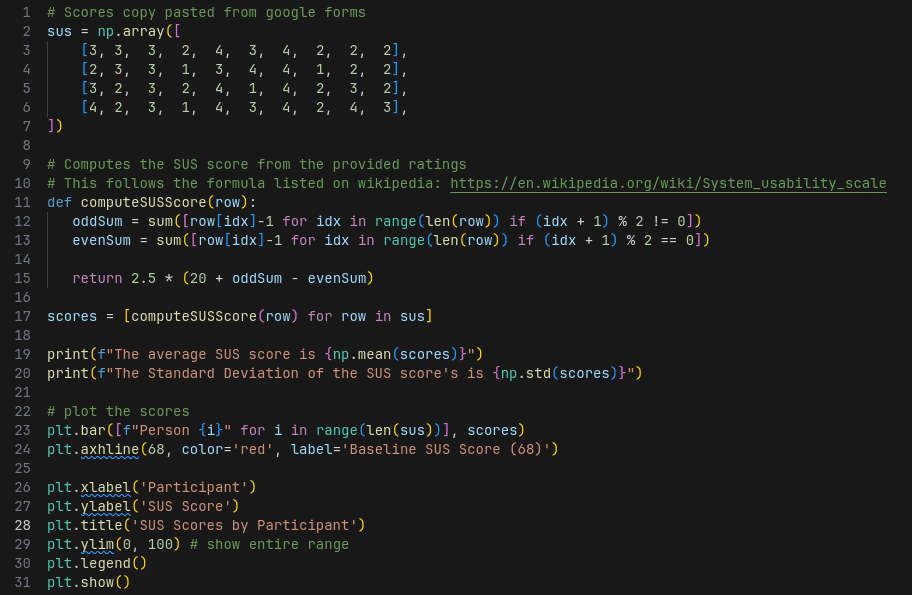The image size is (912, 595).
Task: Place cursor on the oddSum assignment line
Action: click(x=97, y=221)
